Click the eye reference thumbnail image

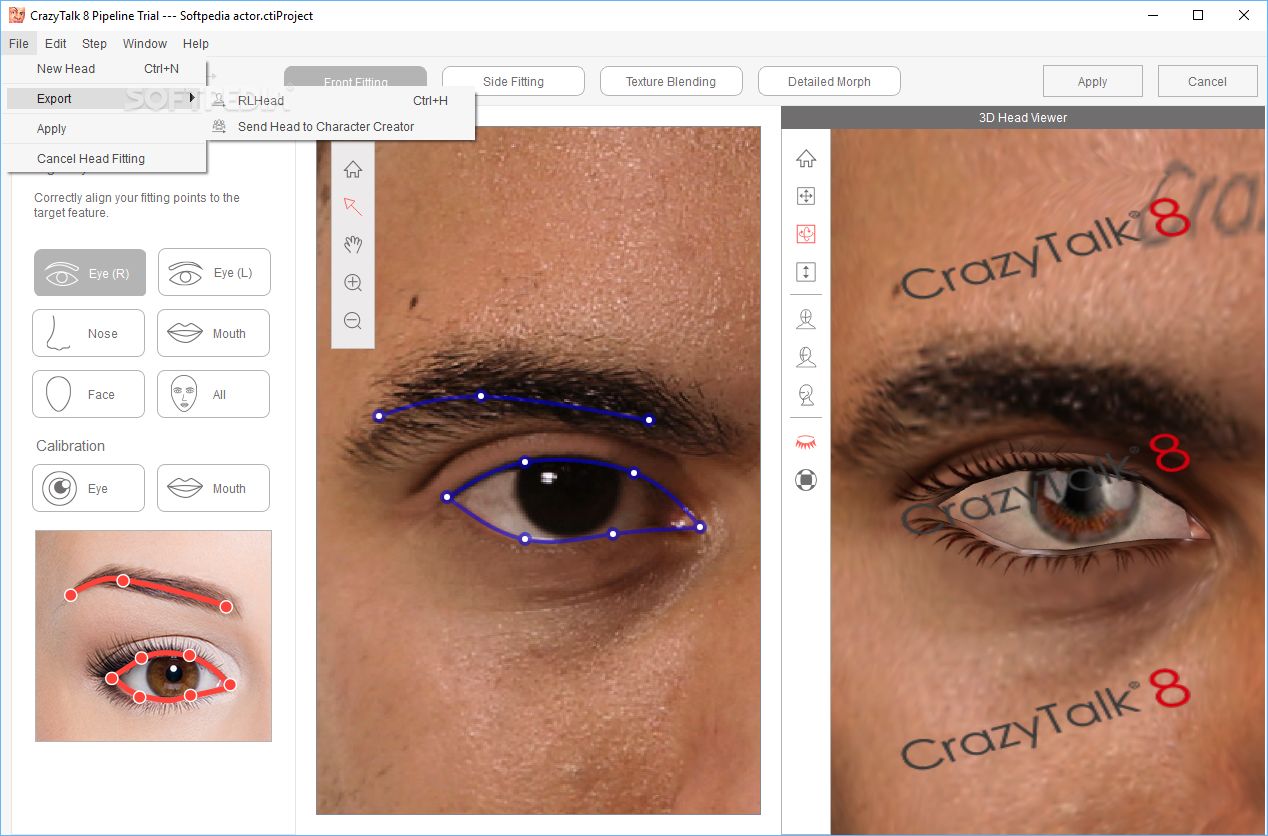(153, 636)
